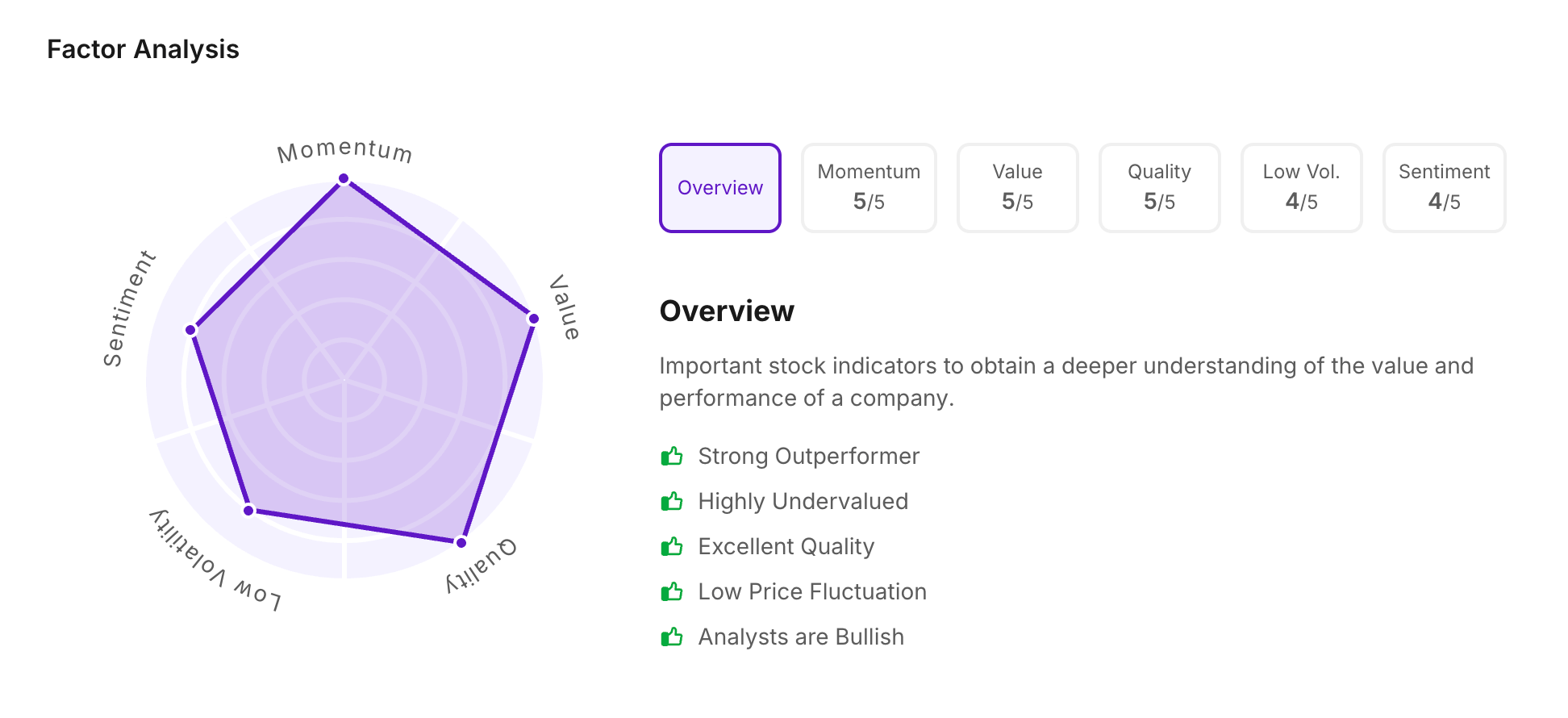Click the Sentiment axis label on the chart

click(129, 308)
